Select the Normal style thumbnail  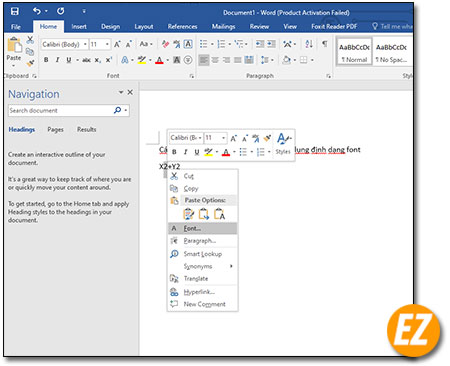354,52
